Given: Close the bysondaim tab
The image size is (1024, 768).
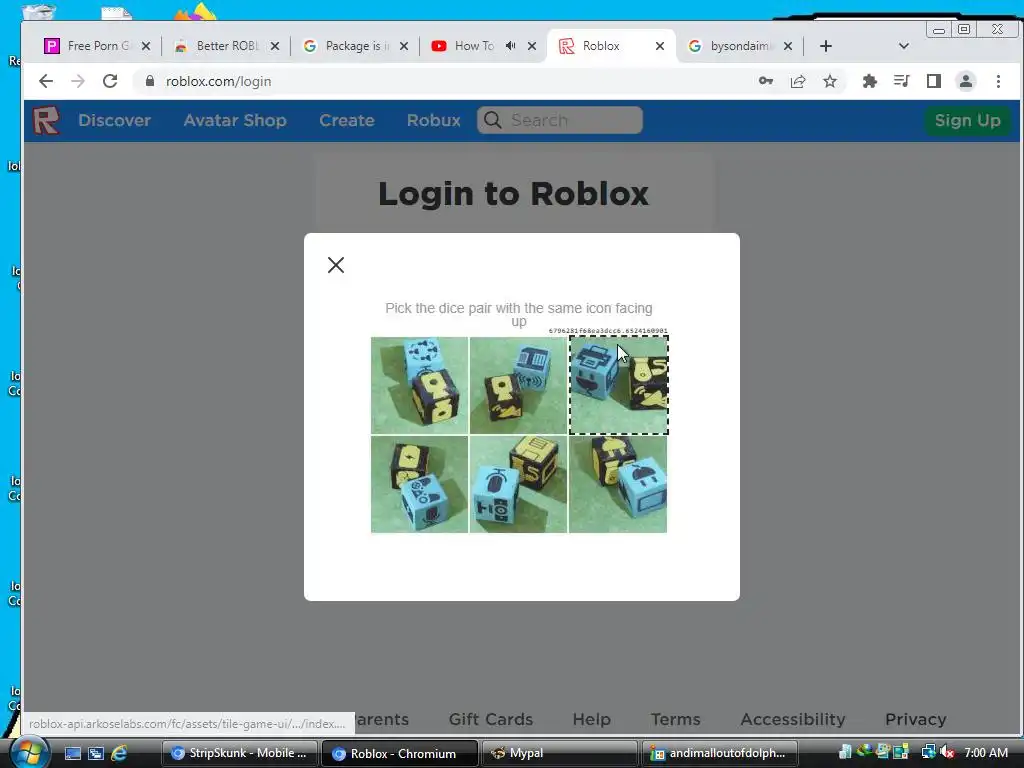Looking at the screenshot, I should tap(788, 46).
